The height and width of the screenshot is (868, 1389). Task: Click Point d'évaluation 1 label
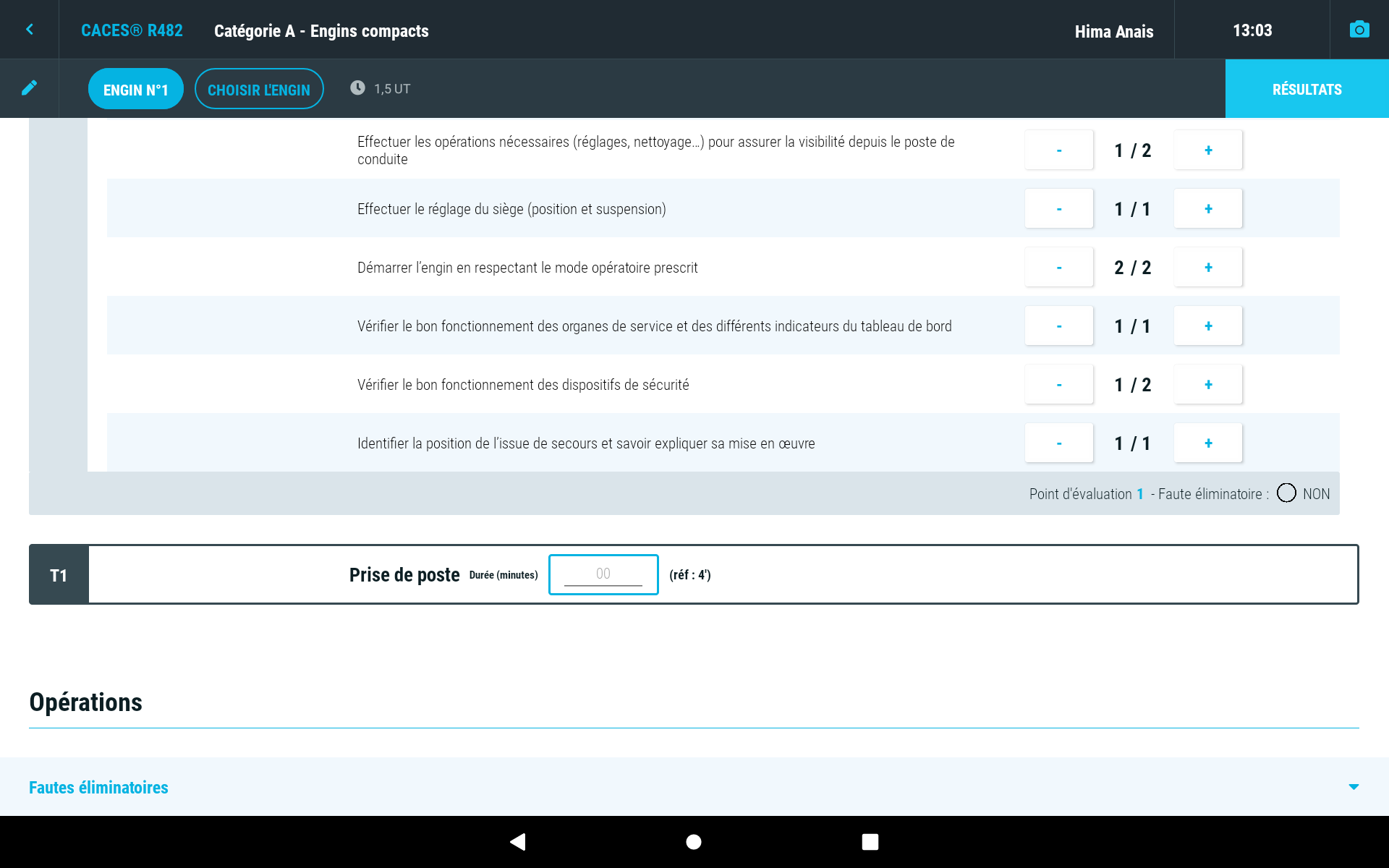point(1087,494)
